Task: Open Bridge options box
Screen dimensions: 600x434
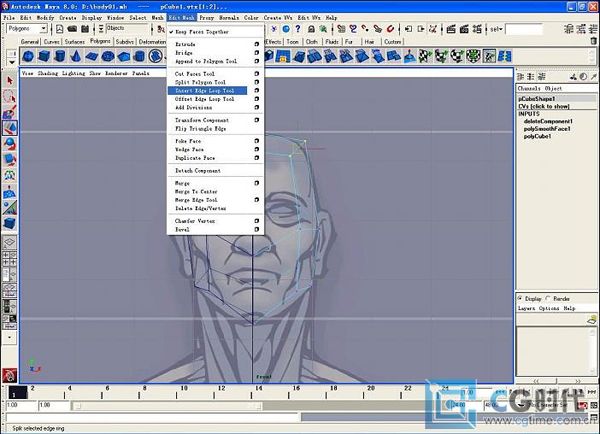Action: (x=257, y=52)
